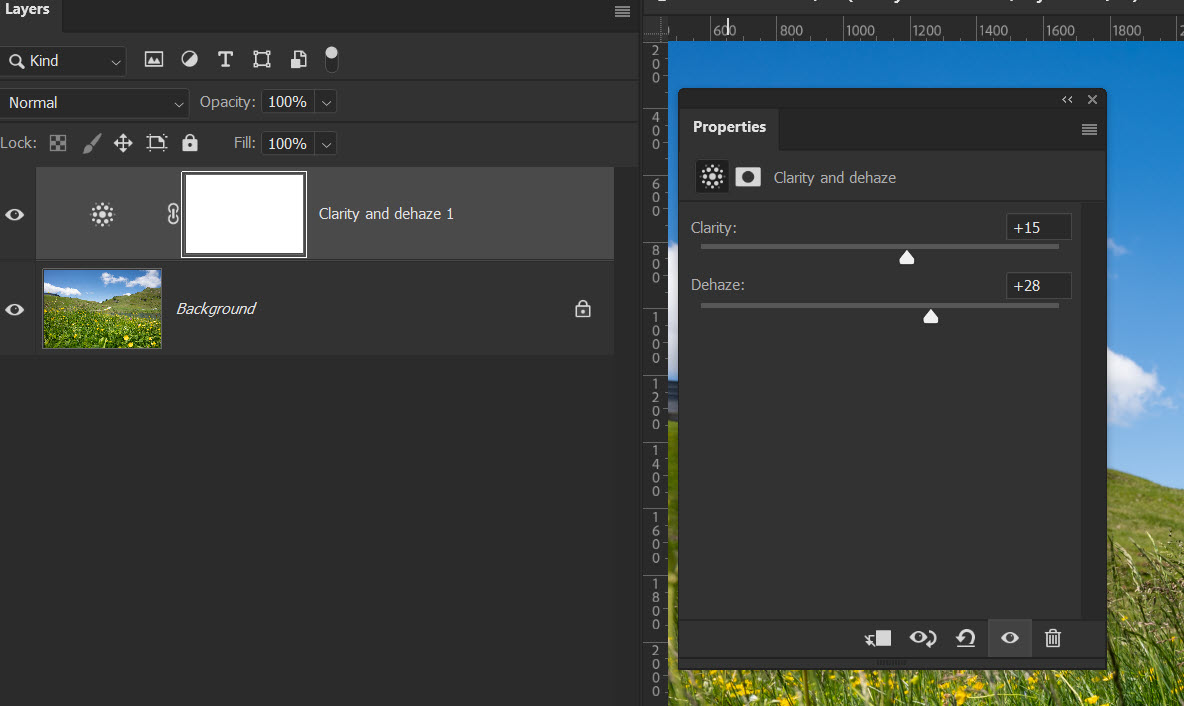Click the clip to layer icon in Properties

point(877,638)
